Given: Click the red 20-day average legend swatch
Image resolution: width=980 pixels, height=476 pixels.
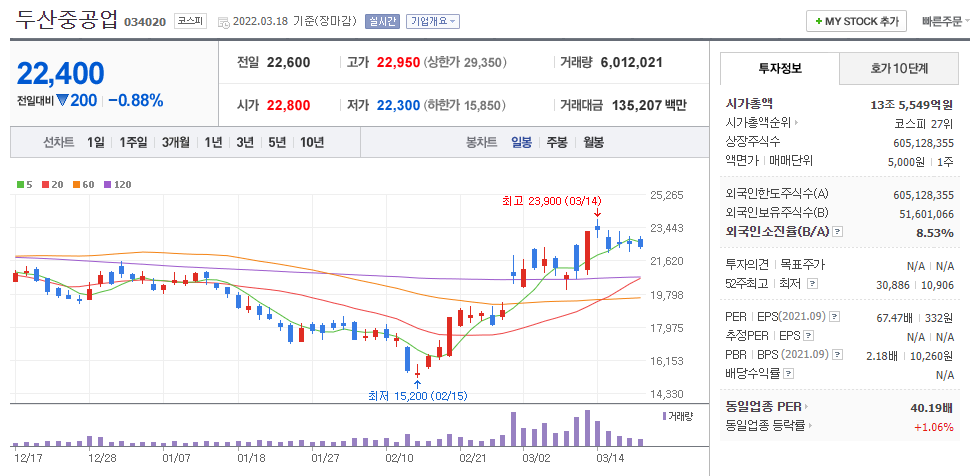Looking at the screenshot, I should tap(45, 185).
